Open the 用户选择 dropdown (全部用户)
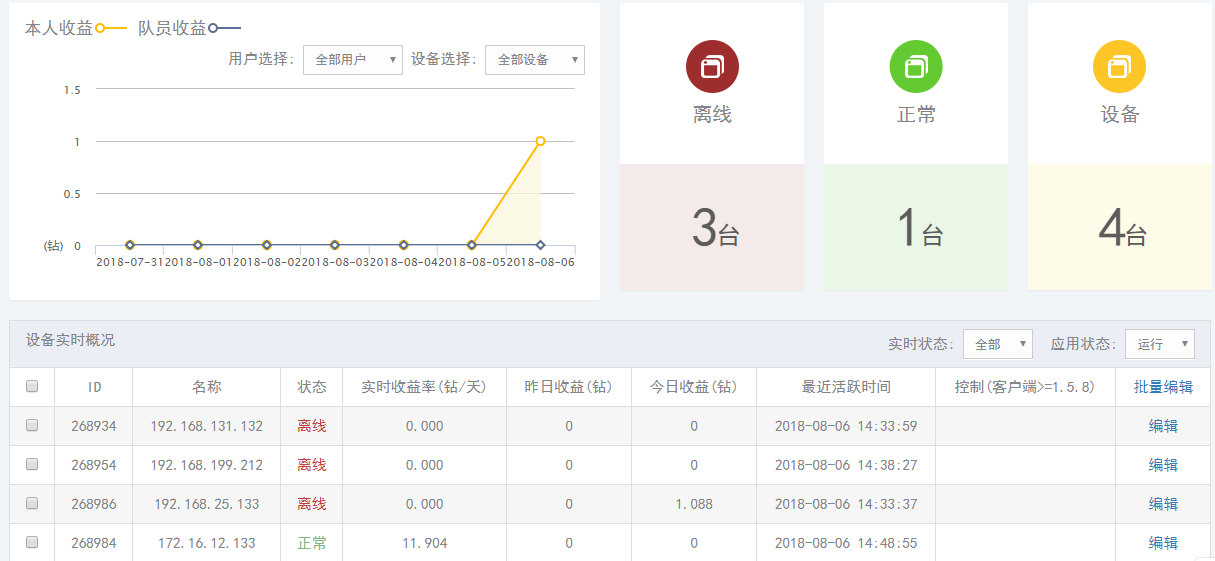This screenshot has height=561, width=1215. [x=352, y=60]
